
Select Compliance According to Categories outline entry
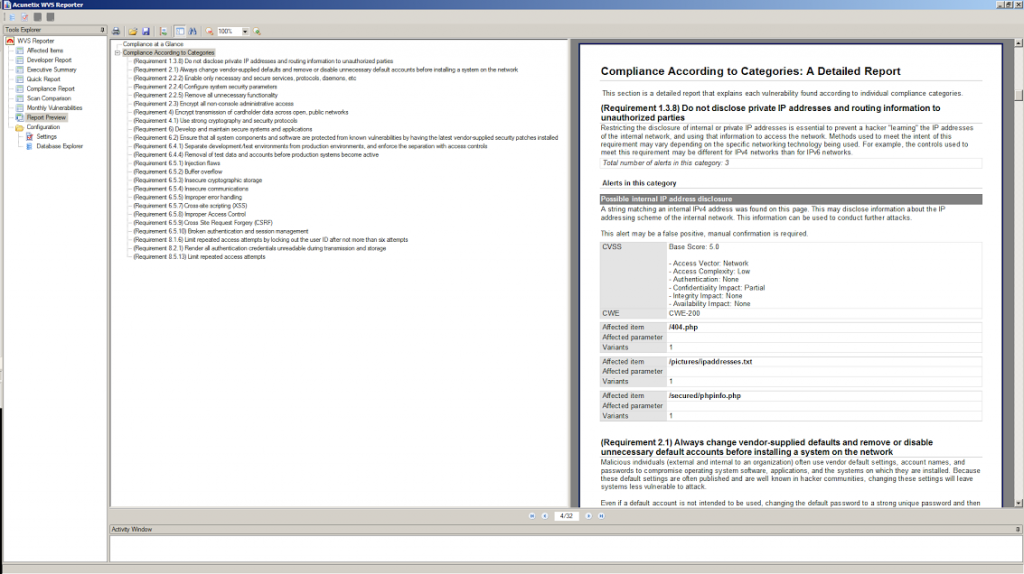tap(168, 53)
